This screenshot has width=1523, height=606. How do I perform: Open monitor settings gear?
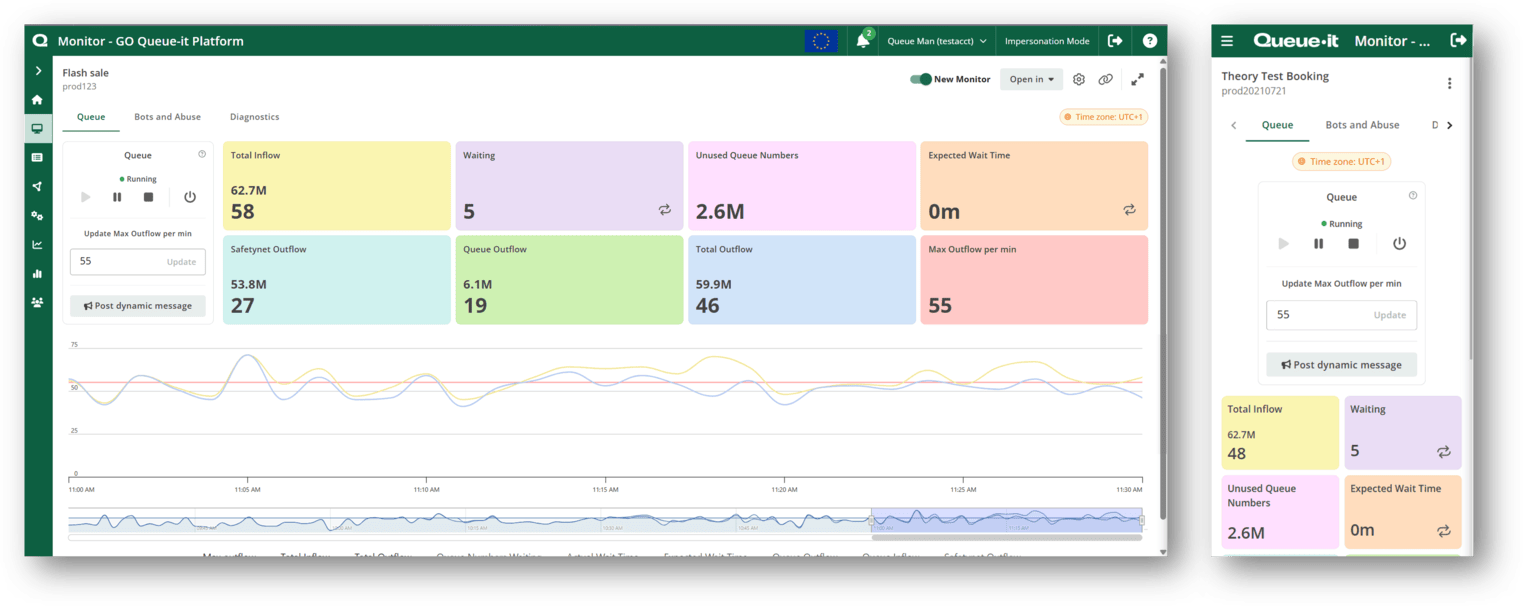click(1078, 78)
